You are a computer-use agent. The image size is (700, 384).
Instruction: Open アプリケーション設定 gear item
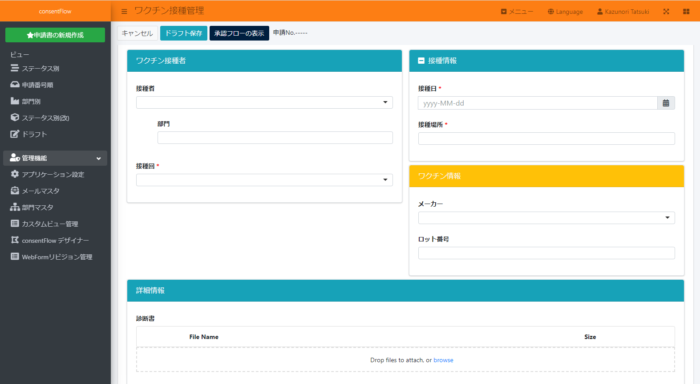(x=47, y=175)
